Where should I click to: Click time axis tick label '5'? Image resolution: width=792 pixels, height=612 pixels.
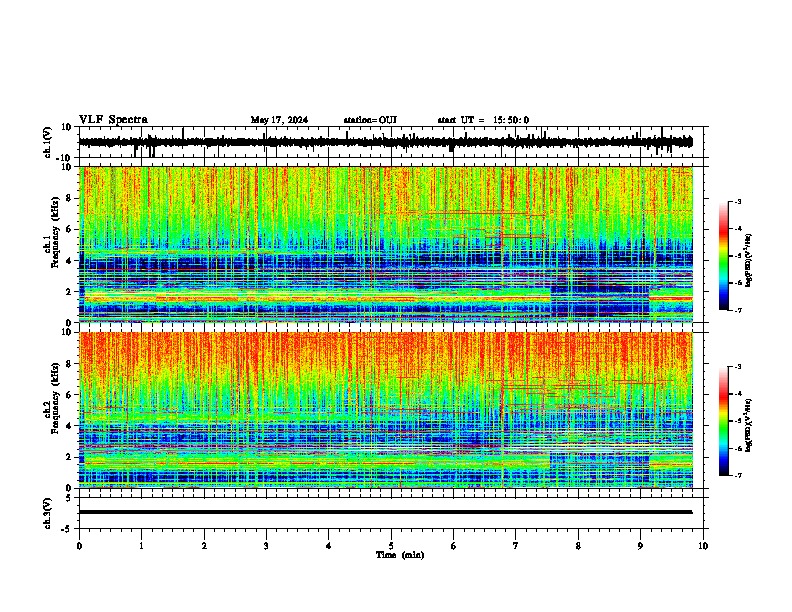pyautogui.click(x=391, y=546)
